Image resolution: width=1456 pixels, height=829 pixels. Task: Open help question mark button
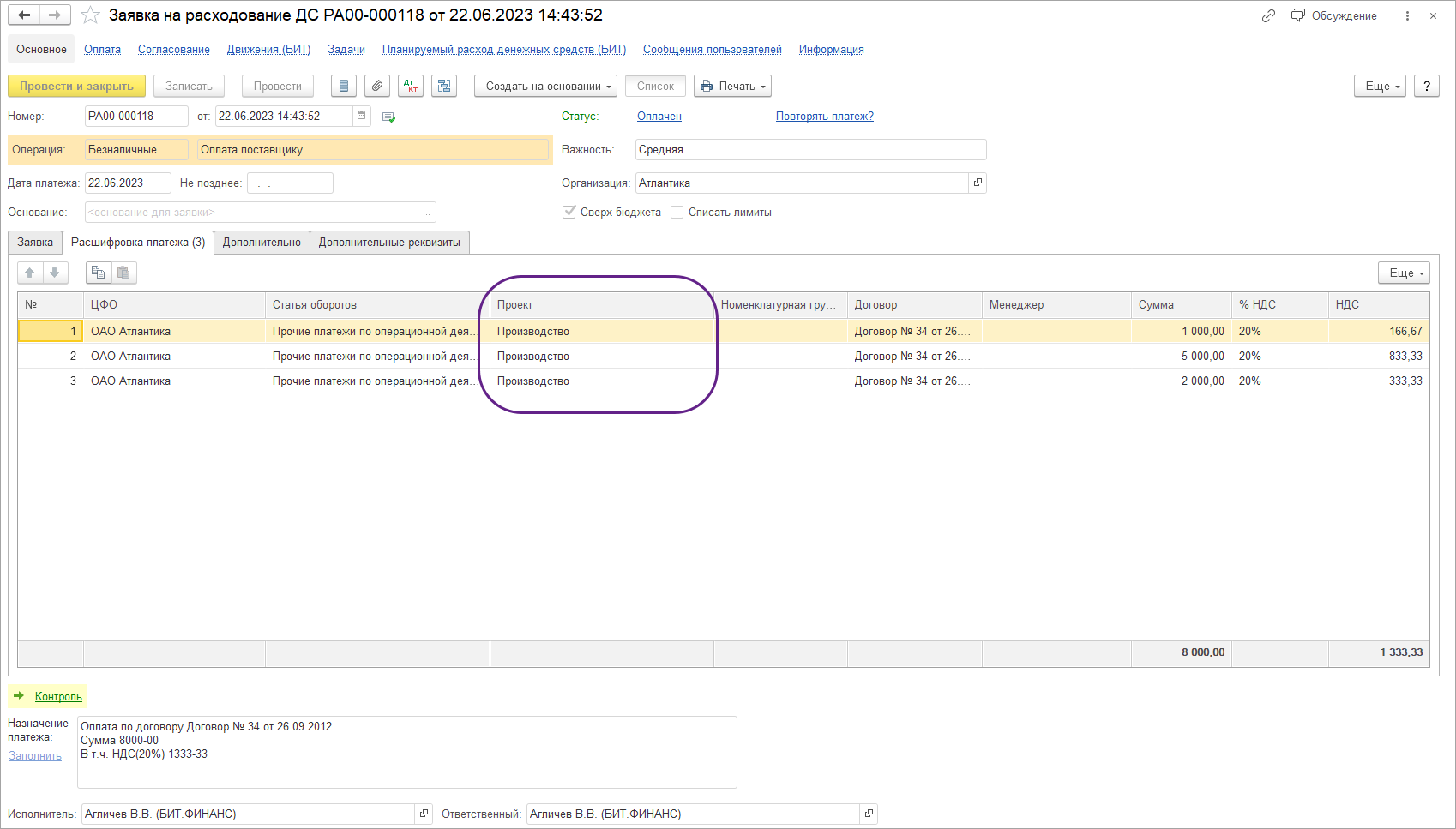point(1427,86)
